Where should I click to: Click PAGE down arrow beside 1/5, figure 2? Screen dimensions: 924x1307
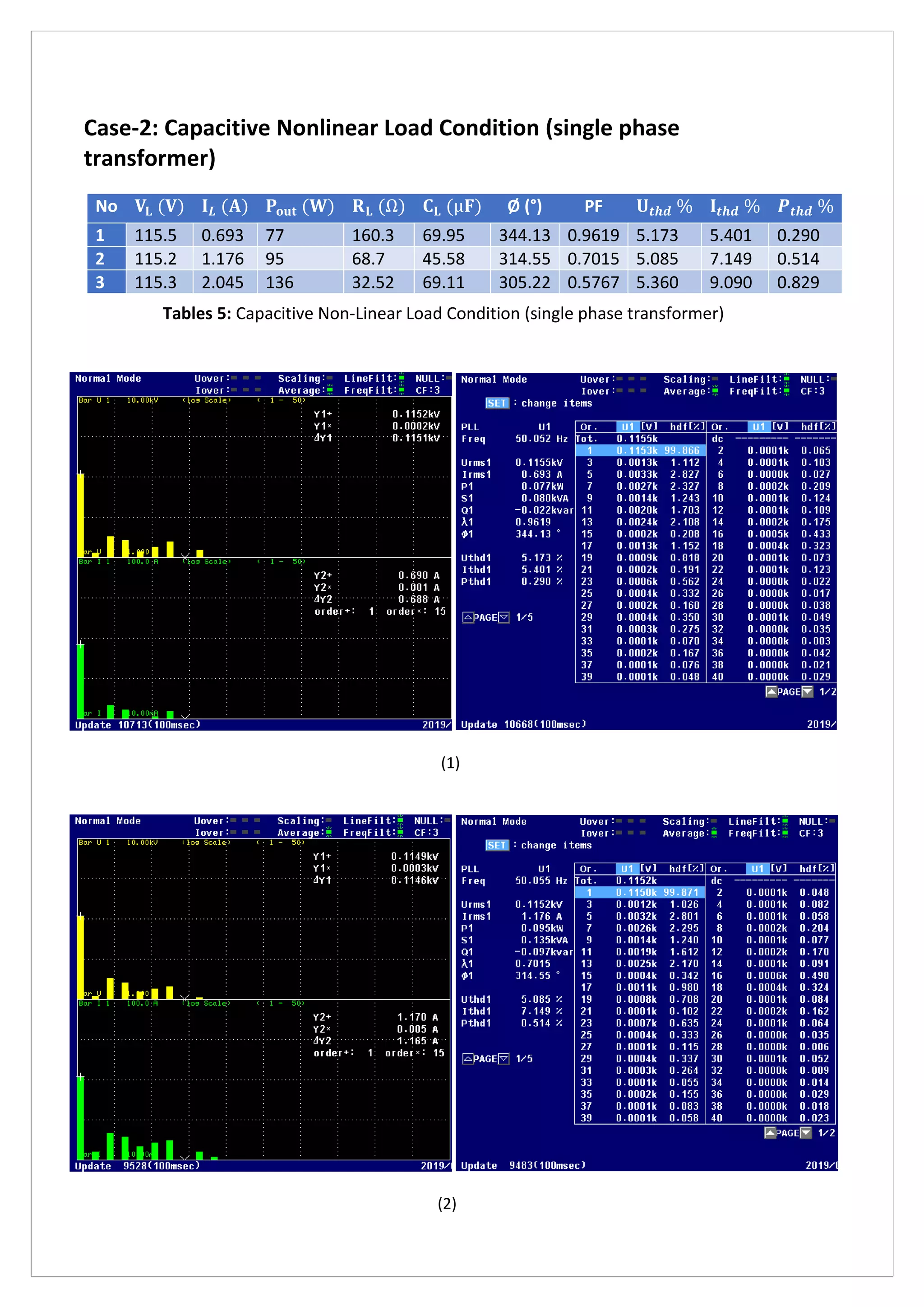[x=504, y=1059]
